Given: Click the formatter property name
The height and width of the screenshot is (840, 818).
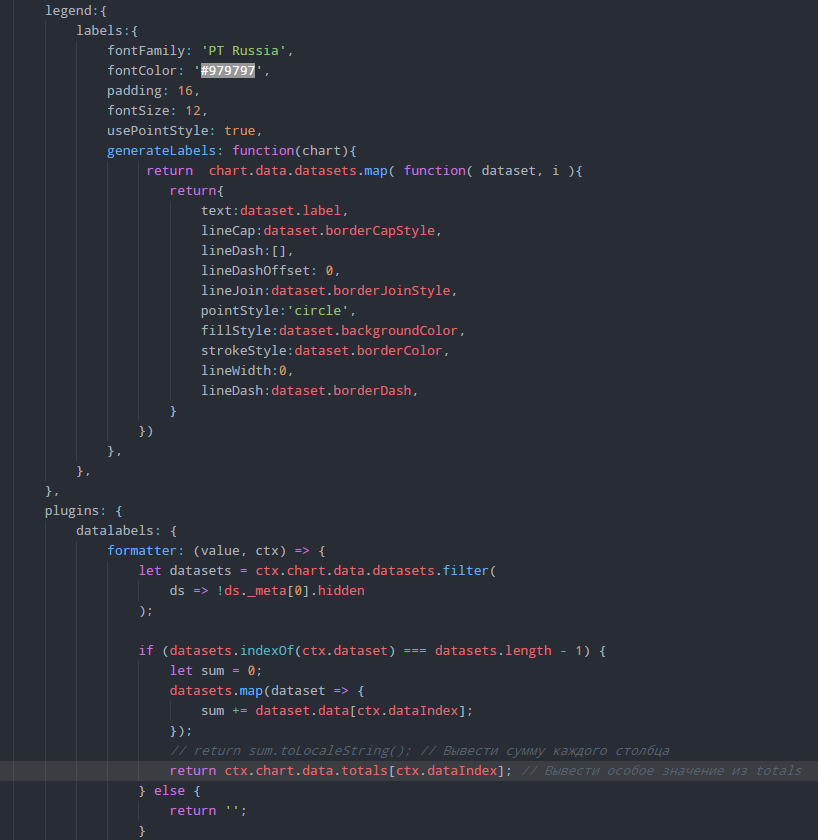Looking at the screenshot, I should click(146, 550).
